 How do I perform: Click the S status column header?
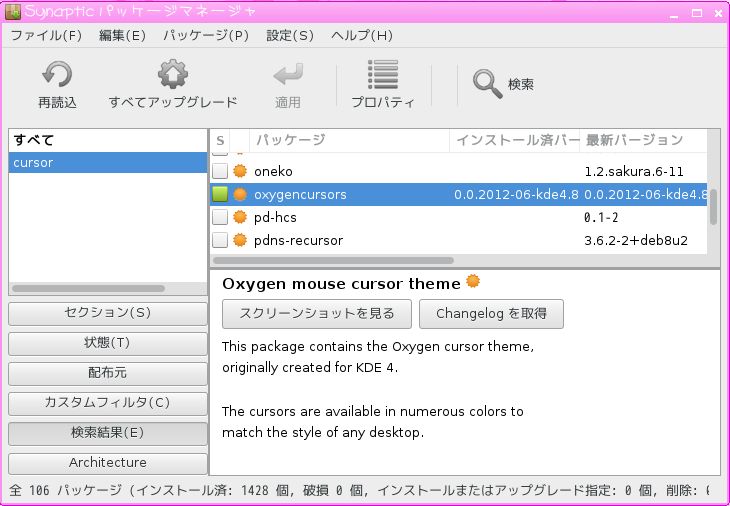coord(220,140)
